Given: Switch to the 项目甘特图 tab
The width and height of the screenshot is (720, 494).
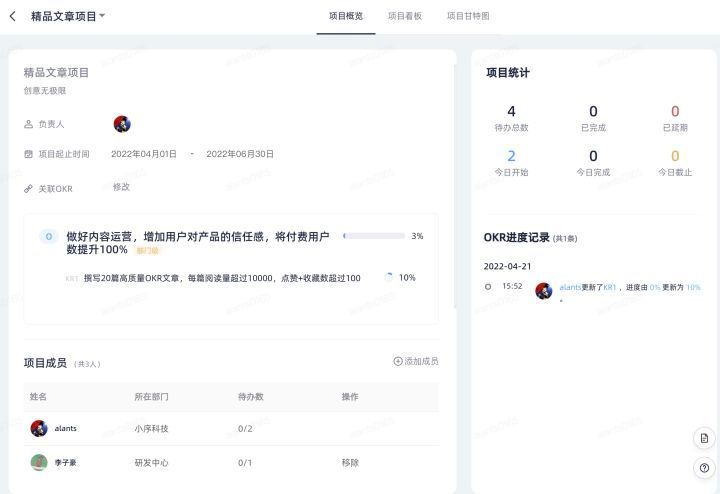Looking at the screenshot, I should point(468,16).
